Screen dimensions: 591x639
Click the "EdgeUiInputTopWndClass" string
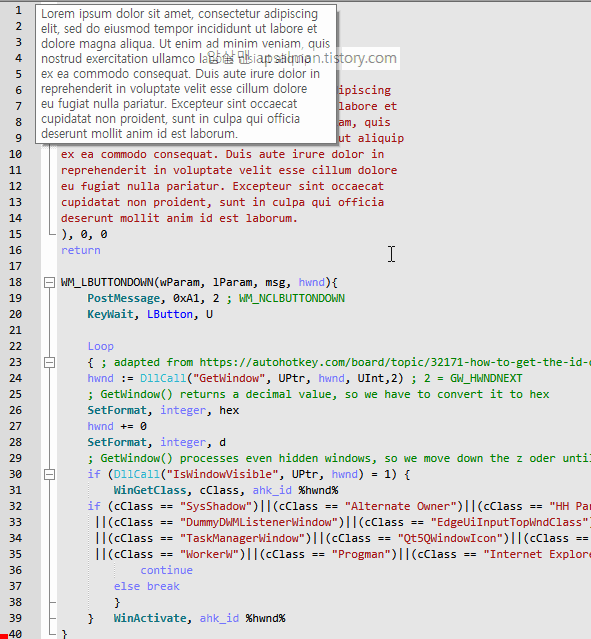click(x=510, y=522)
